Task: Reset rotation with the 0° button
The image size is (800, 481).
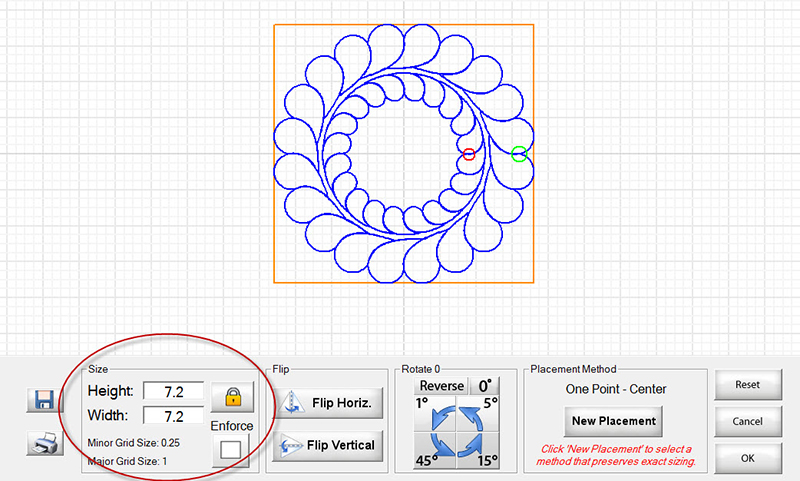Action: tap(487, 386)
